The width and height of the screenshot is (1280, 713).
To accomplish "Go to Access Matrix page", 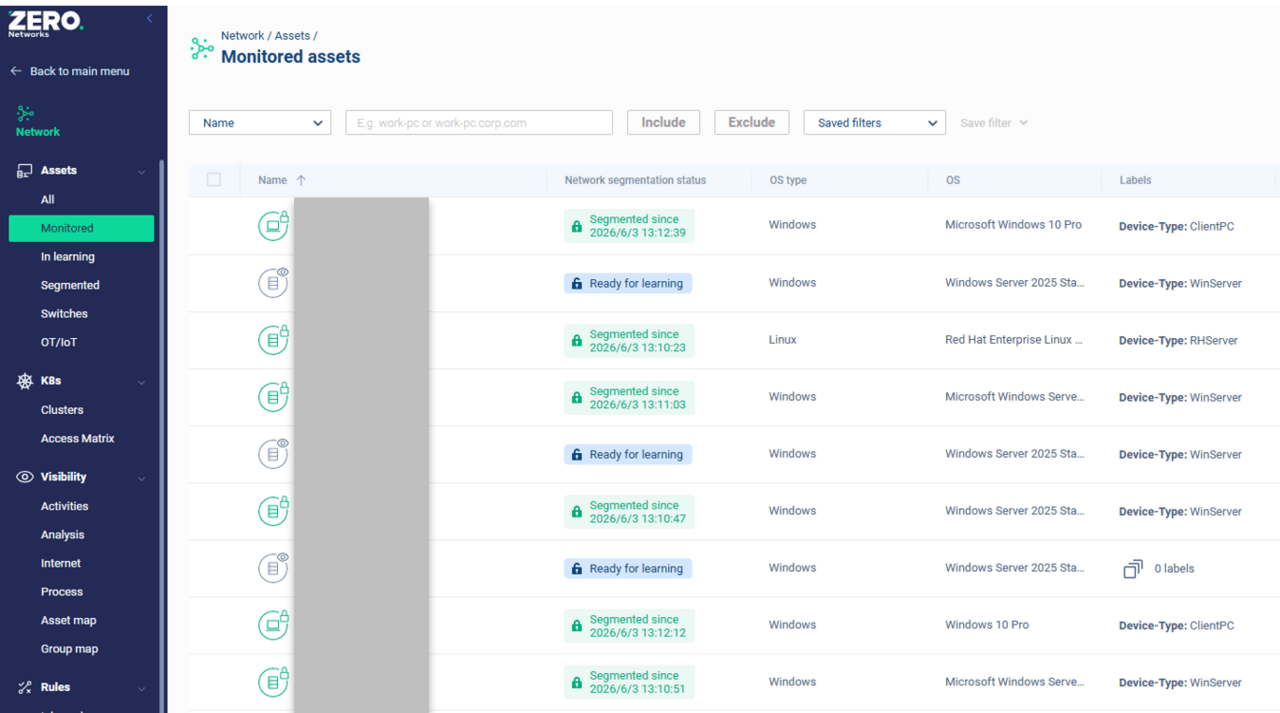I will pyautogui.click(x=78, y=439).
